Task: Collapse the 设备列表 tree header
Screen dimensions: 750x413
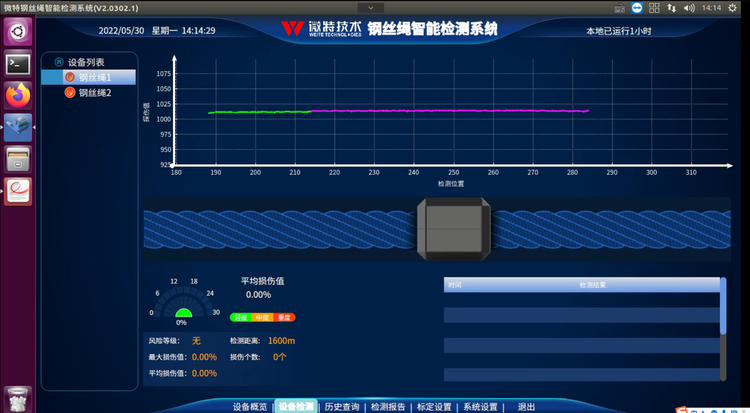Action: click(59, 61)
